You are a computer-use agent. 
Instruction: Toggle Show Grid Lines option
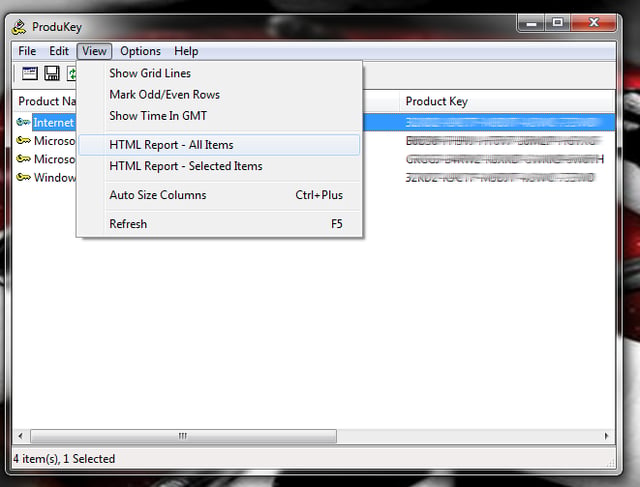[x=220, y=73]
